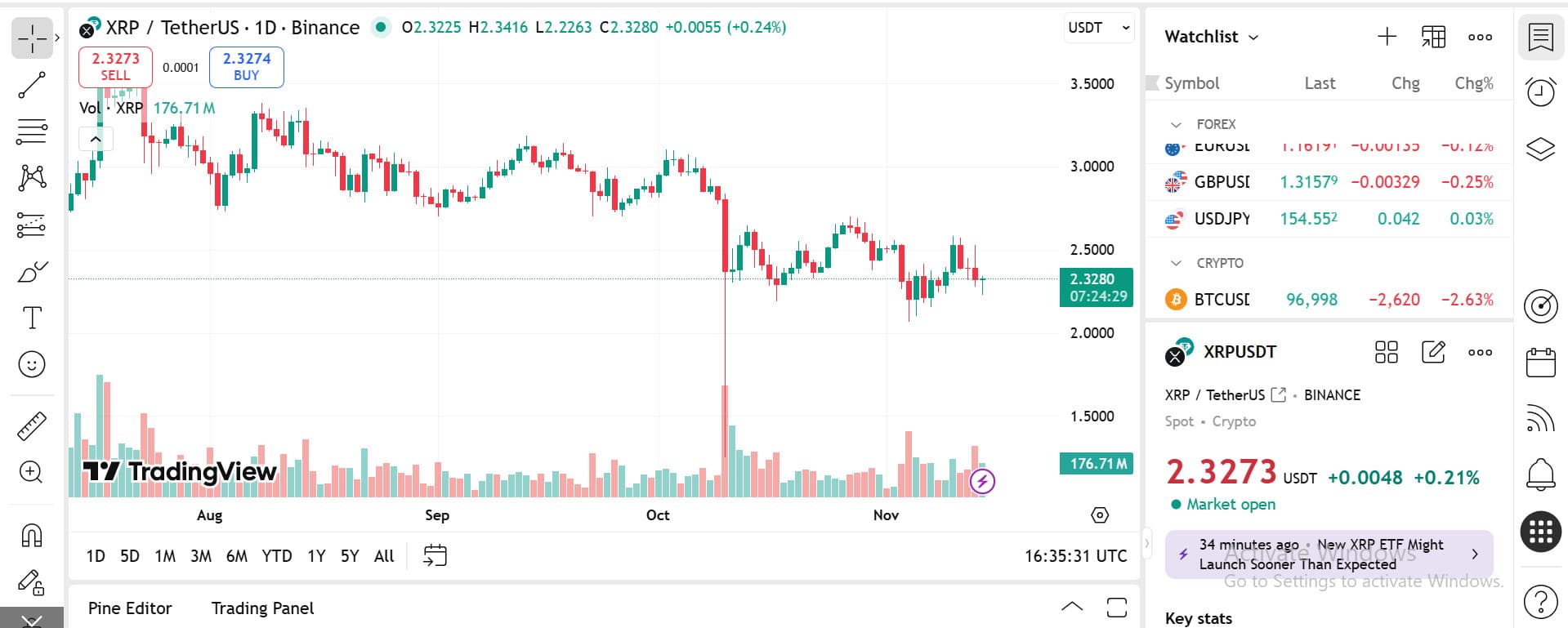The height and width of the screenshot is (628, 1568).
Task: Open chart settings gear icon
Action: 1100,515
